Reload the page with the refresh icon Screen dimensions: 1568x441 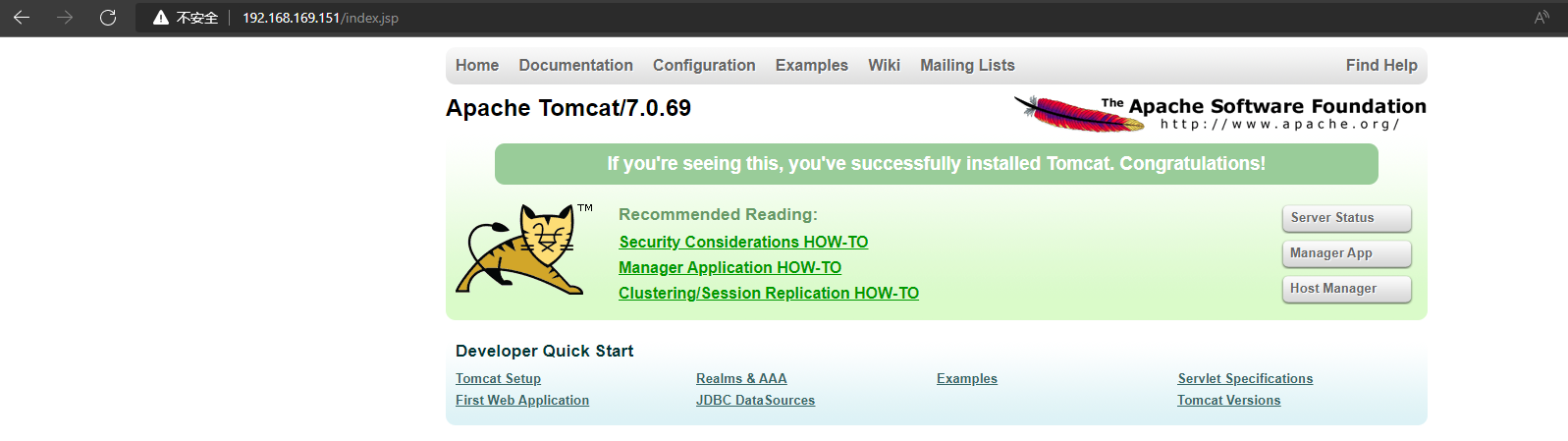point(108,18)
